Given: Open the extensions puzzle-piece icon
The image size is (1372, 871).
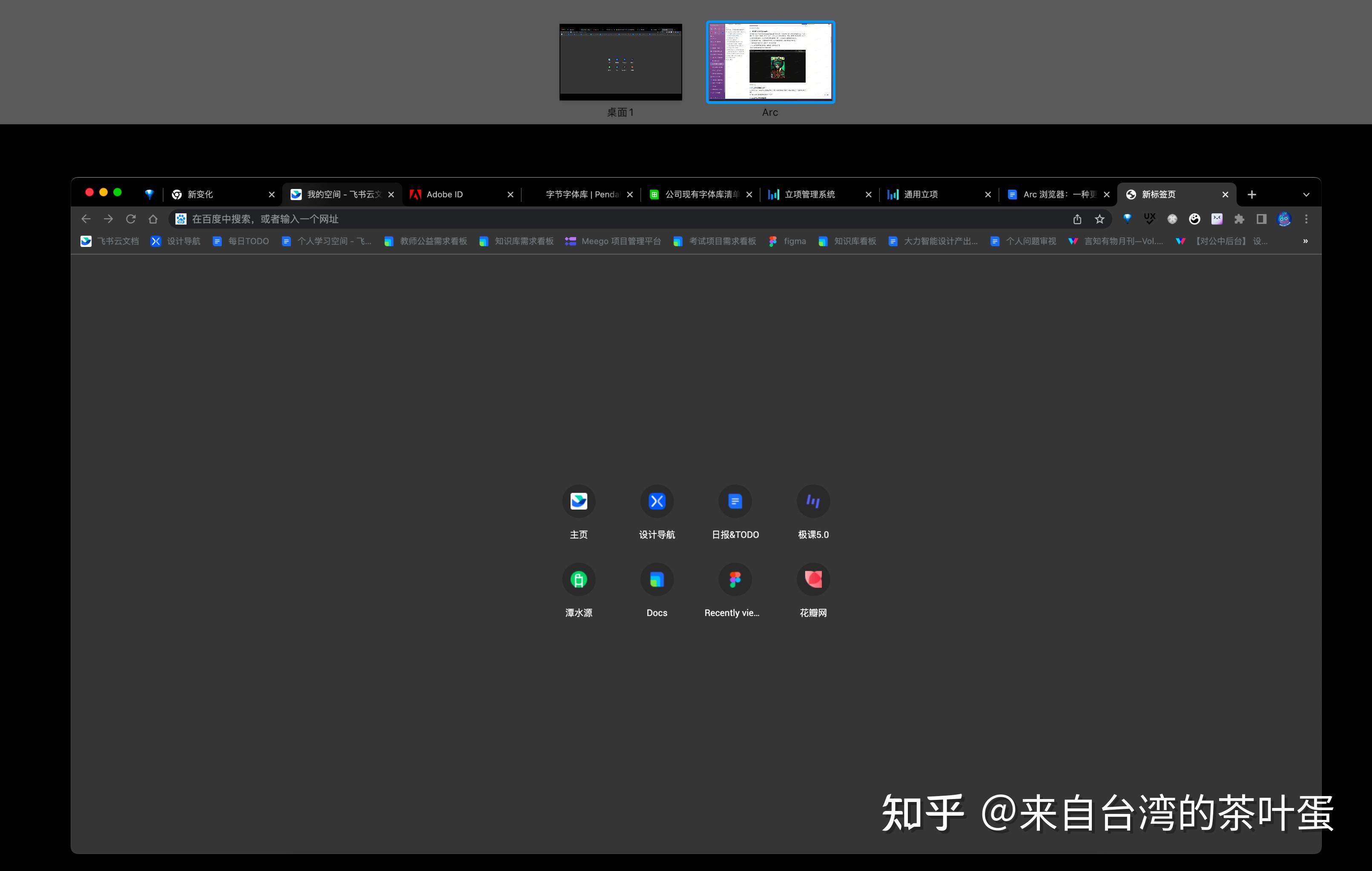Looking at the screenshot, I should point(1239,219).
